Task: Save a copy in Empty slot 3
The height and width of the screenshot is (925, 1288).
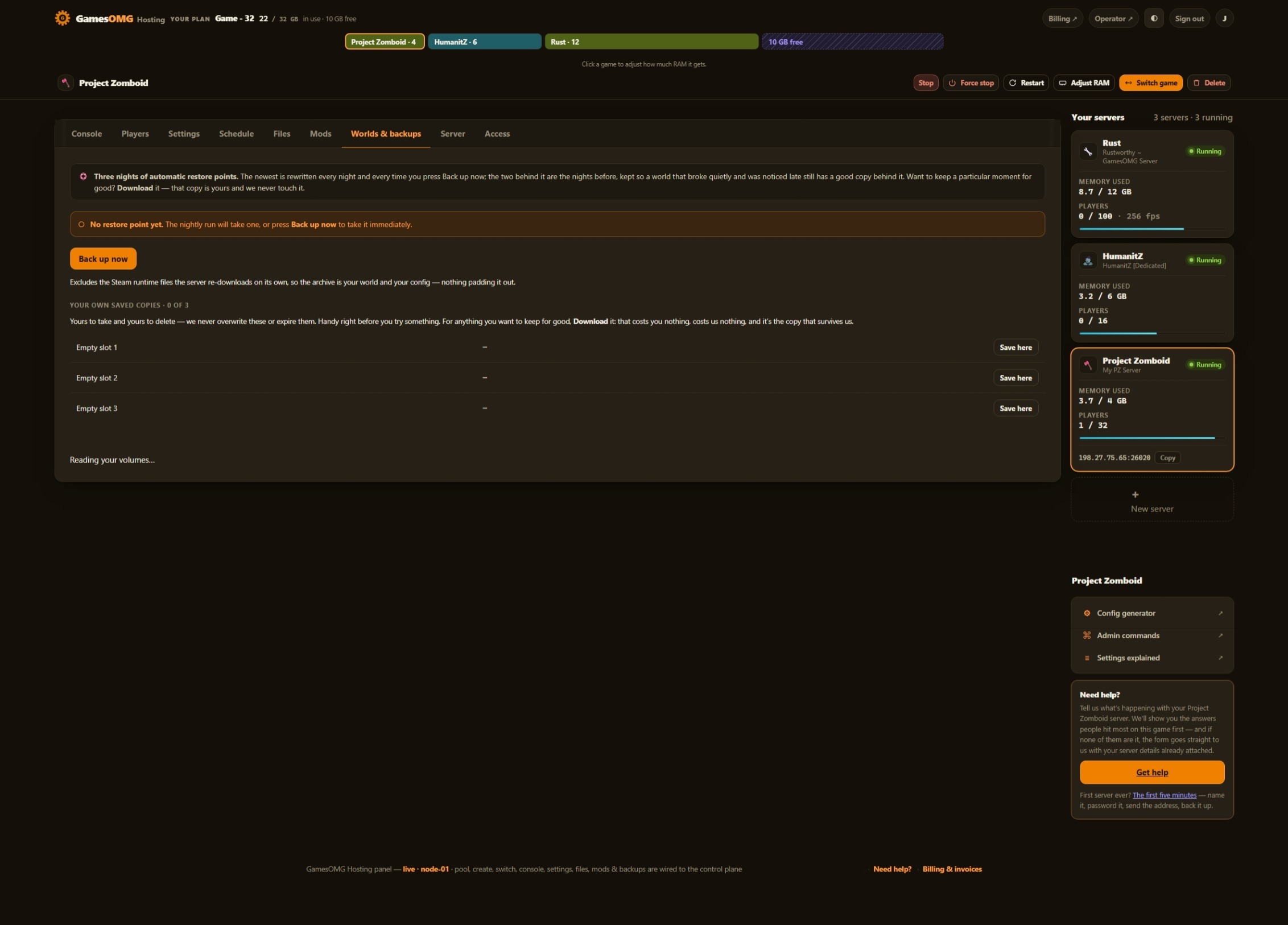Action: coord(1015,408)
